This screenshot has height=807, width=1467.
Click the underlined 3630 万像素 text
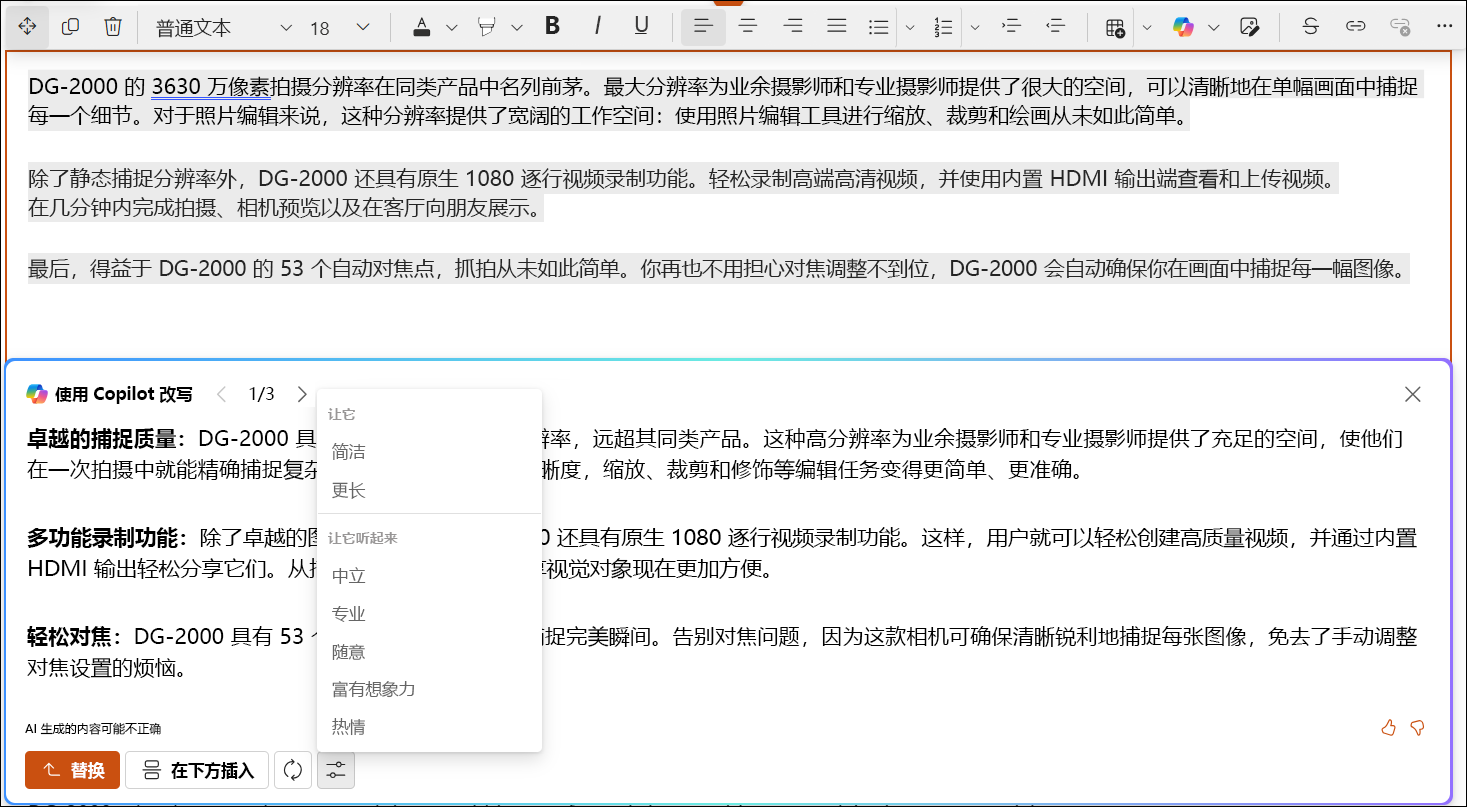click(210, 87)
